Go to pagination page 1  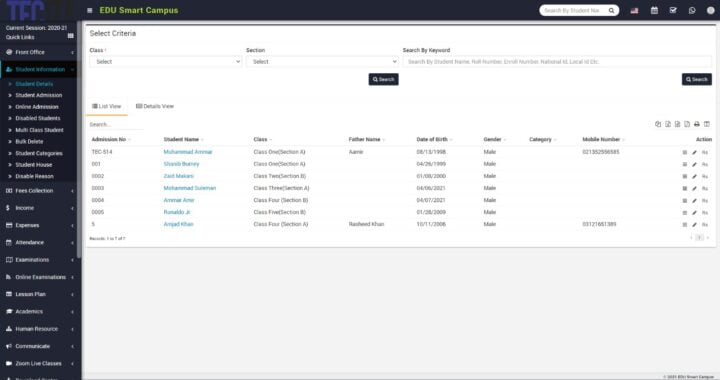click(699, 238)
